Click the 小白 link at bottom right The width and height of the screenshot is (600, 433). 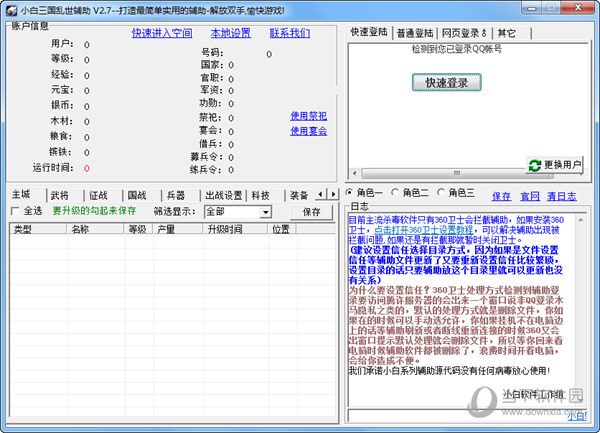point(577,416)
